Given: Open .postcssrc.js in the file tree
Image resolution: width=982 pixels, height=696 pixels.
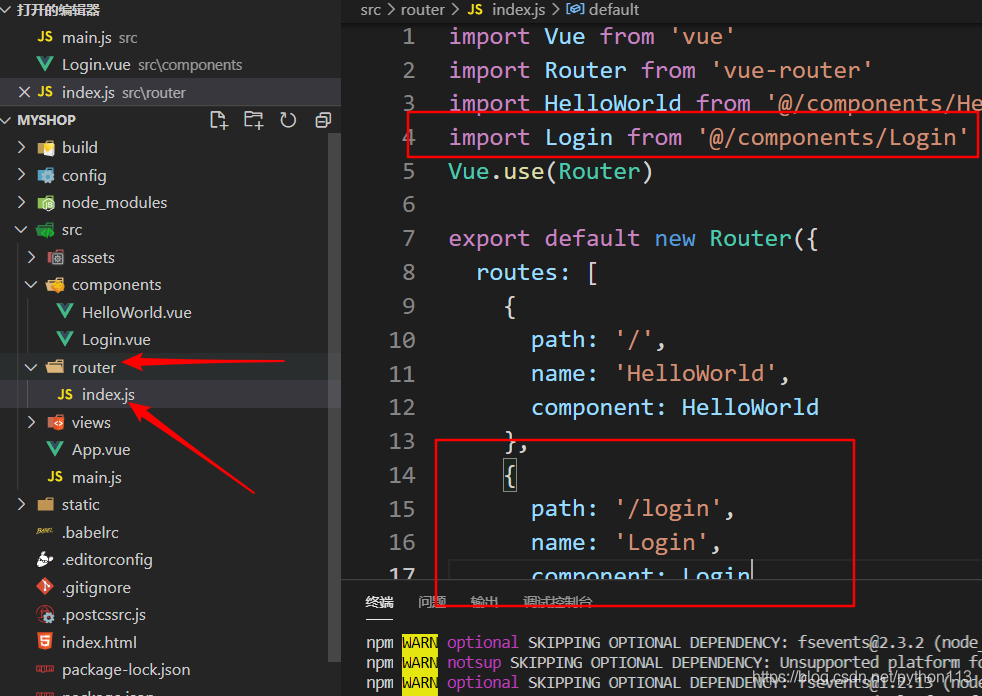Looking at the screenshot, I should point(104,615).
